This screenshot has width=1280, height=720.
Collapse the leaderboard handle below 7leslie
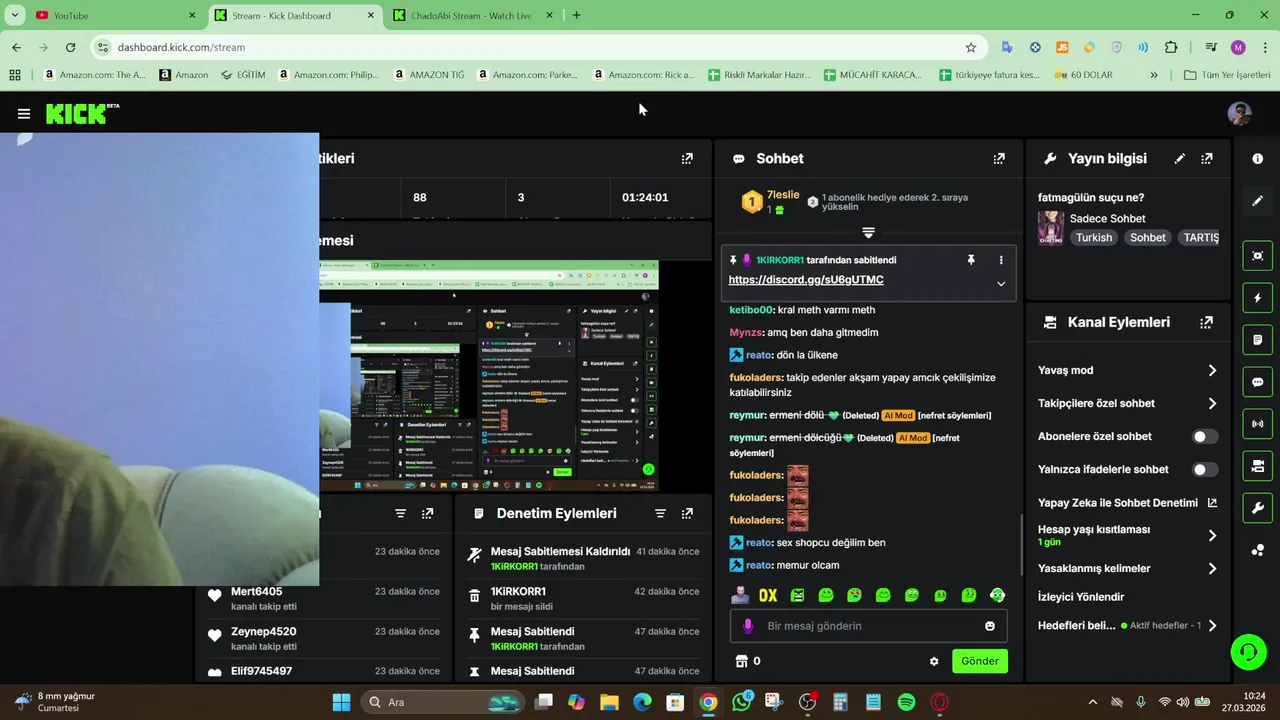point(868,233)
